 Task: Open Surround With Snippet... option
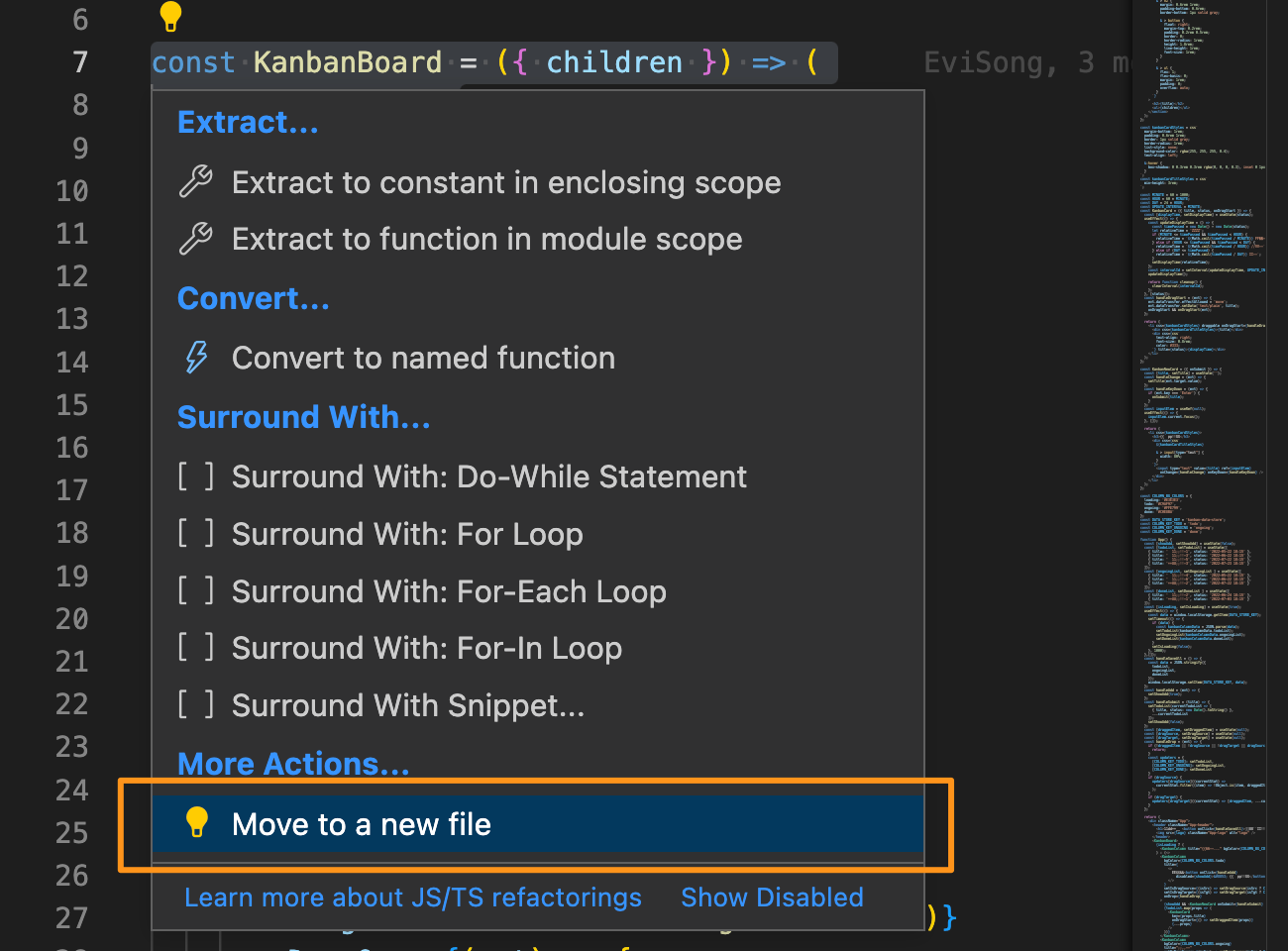[x=407, y=705]
